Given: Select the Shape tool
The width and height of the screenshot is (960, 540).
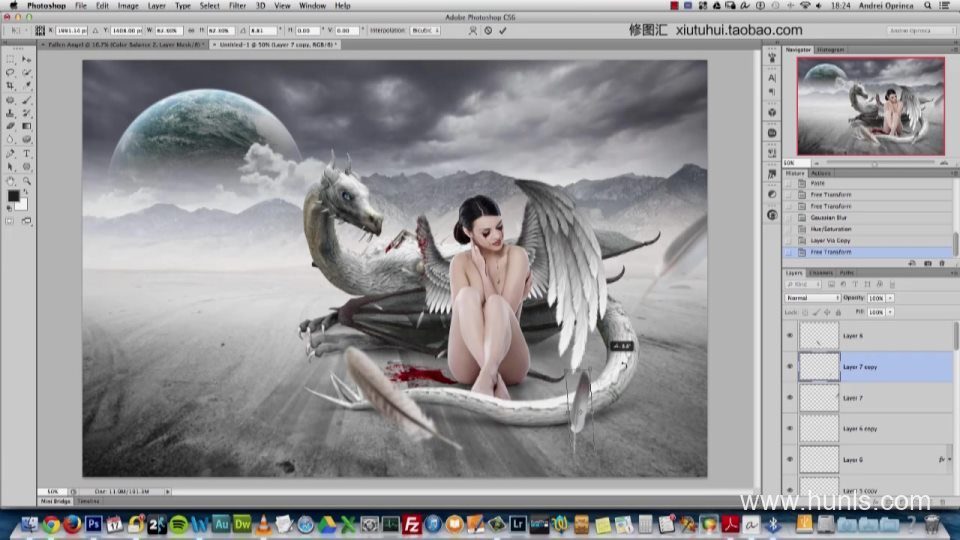Looking at the screenshot, I should tap(26, 167).
